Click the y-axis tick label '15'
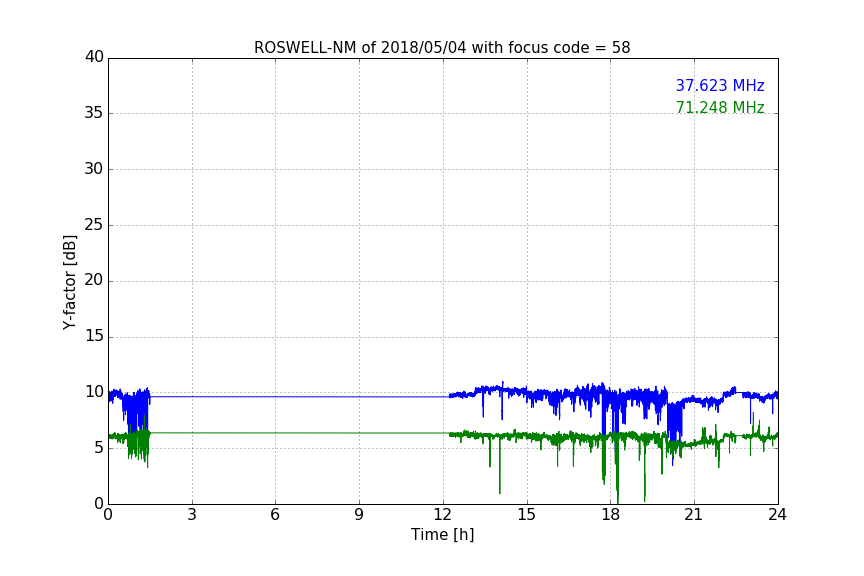 pos(94,336)
